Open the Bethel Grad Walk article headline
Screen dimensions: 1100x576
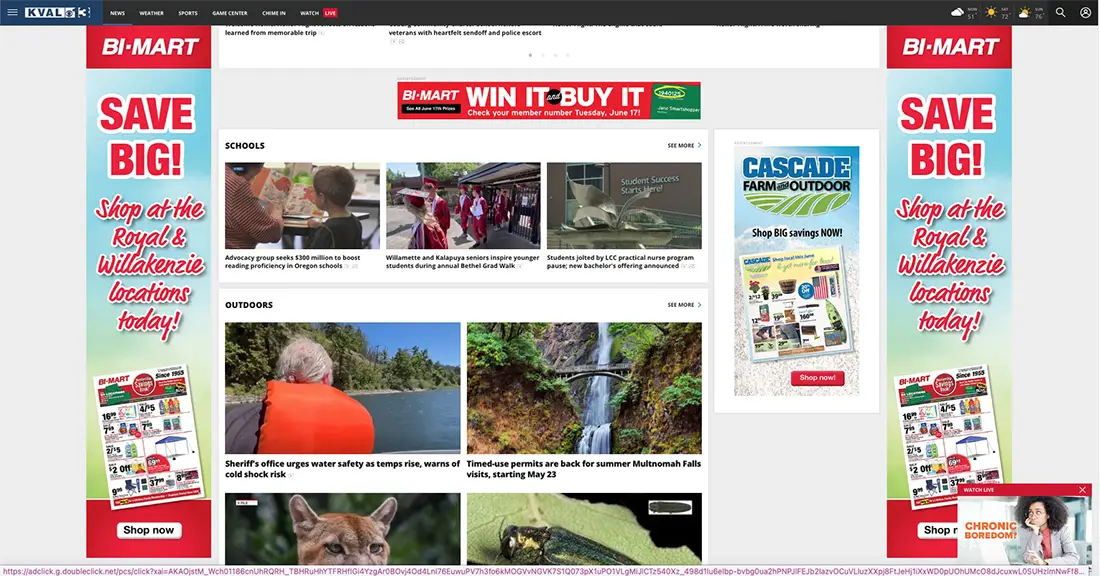pyautogui.click(x=462, y=262)
